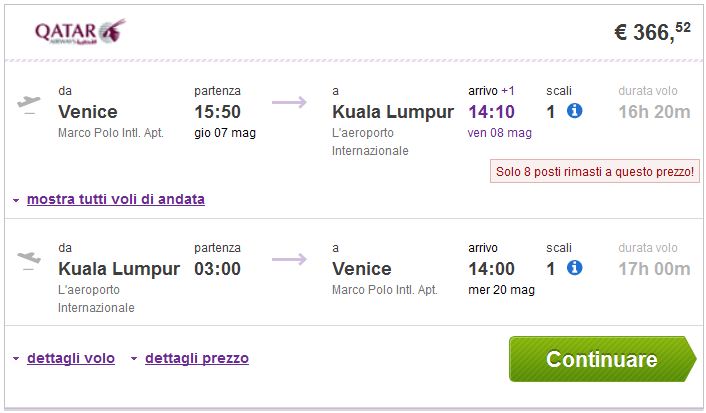Click the € 366,52 total price
Screen dimensions: 706x413
point(651,32)
